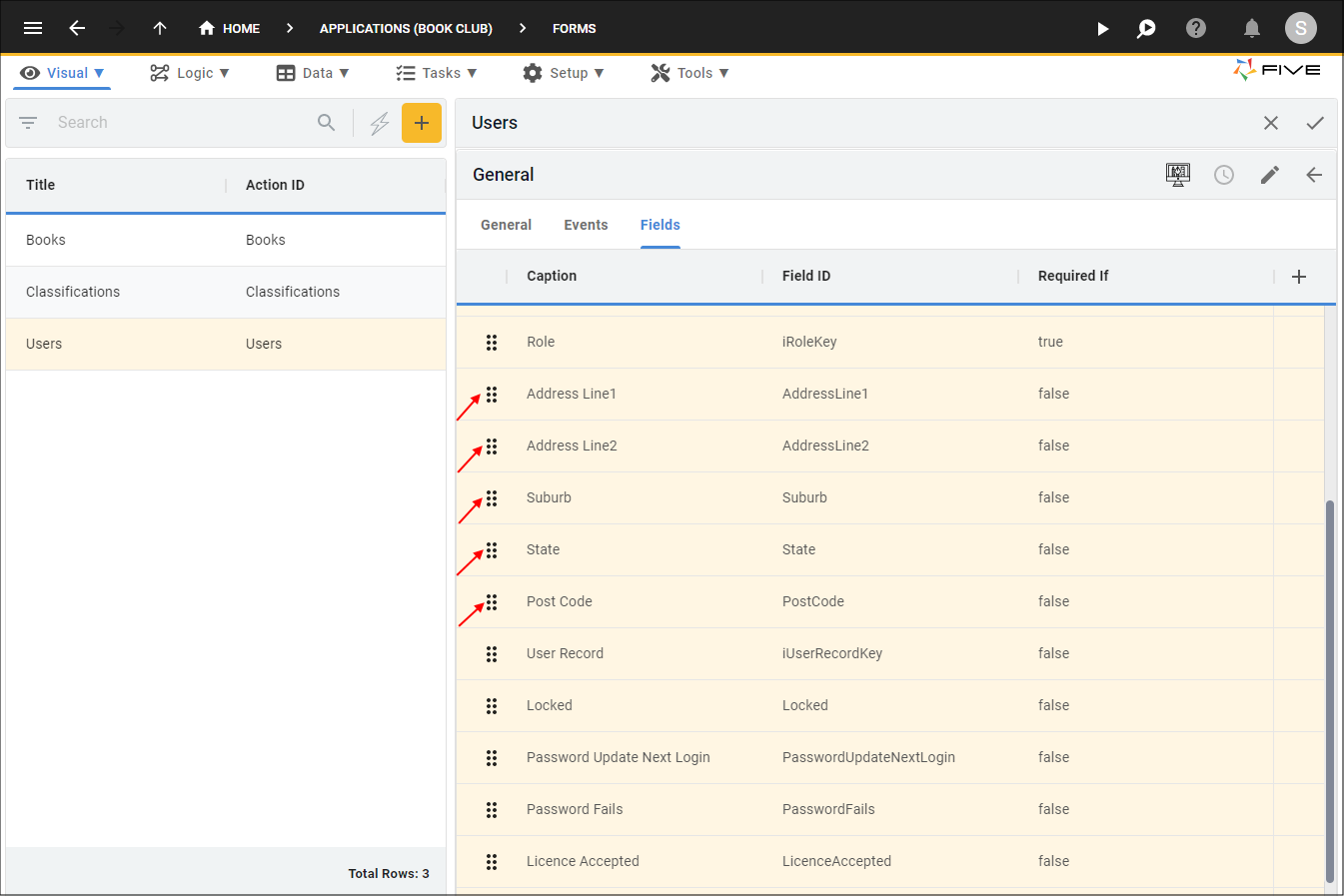
Task: Open the help question mark icon
Action: (x=1196, y=28)
